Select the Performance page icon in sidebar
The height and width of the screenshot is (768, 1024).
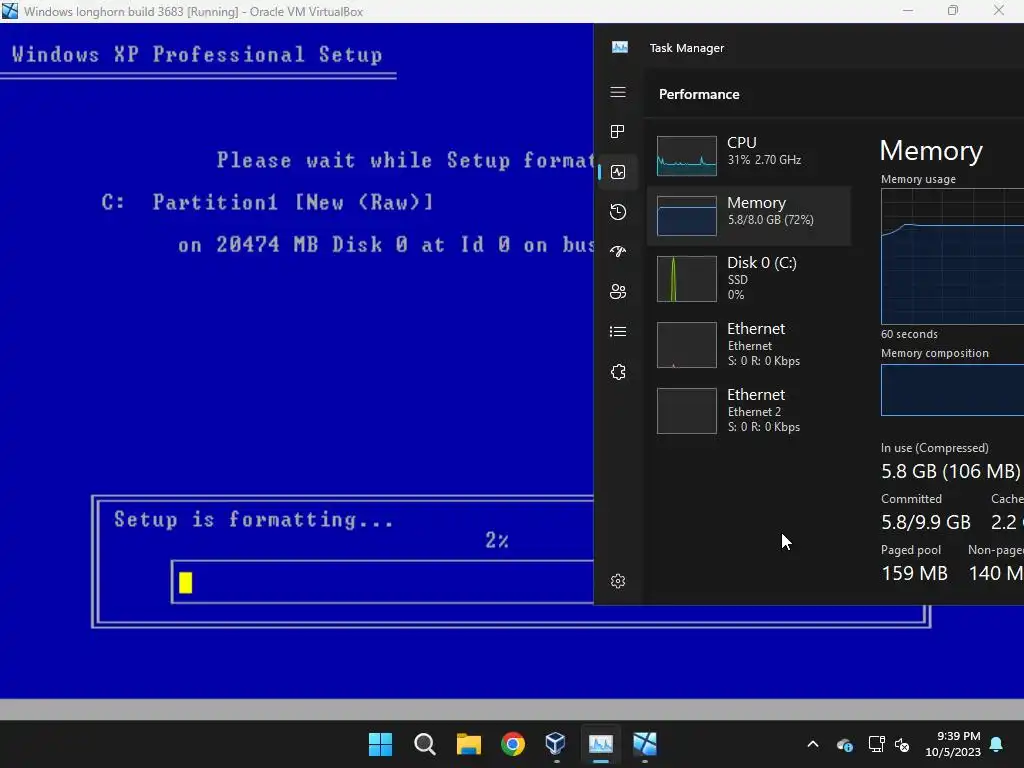coord(618,172)
